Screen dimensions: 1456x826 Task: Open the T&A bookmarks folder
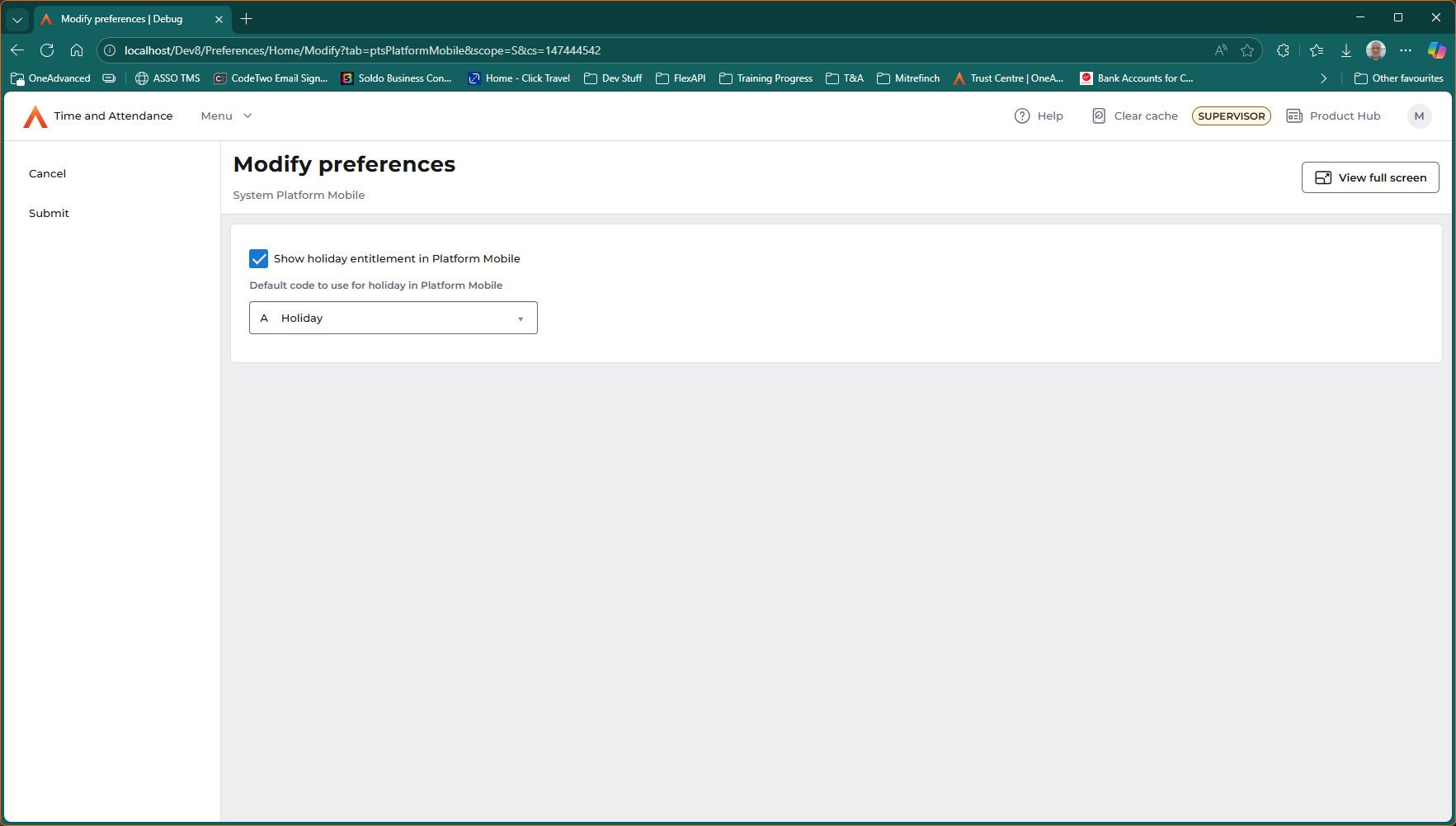(x=845, y=78)
